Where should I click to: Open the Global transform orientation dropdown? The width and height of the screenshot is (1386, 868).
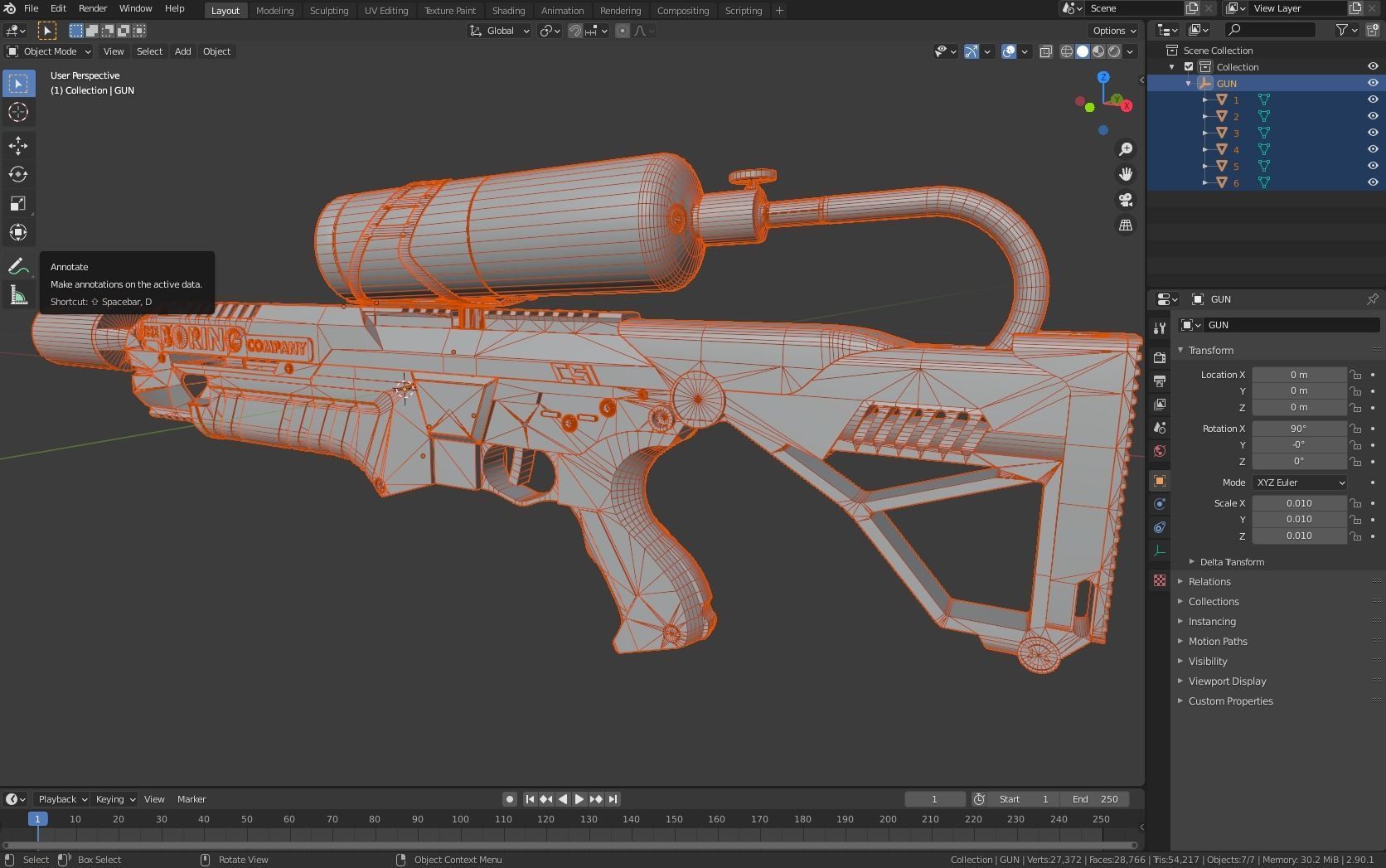click(x=499, y=31)
